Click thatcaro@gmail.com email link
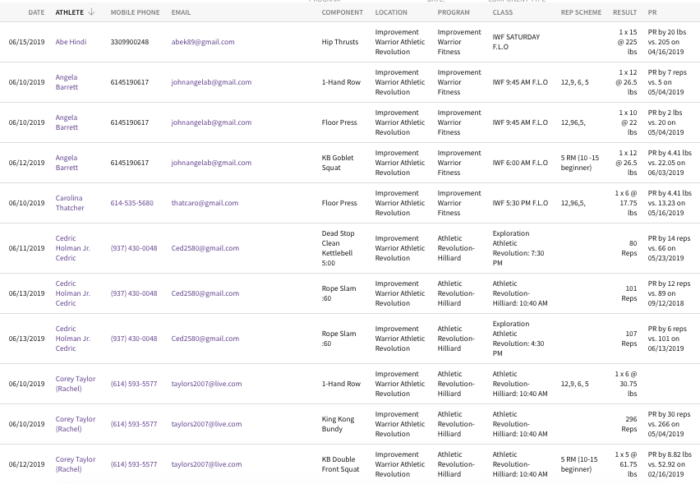Screen dimensions: 700x484 (x=204, y=203)
